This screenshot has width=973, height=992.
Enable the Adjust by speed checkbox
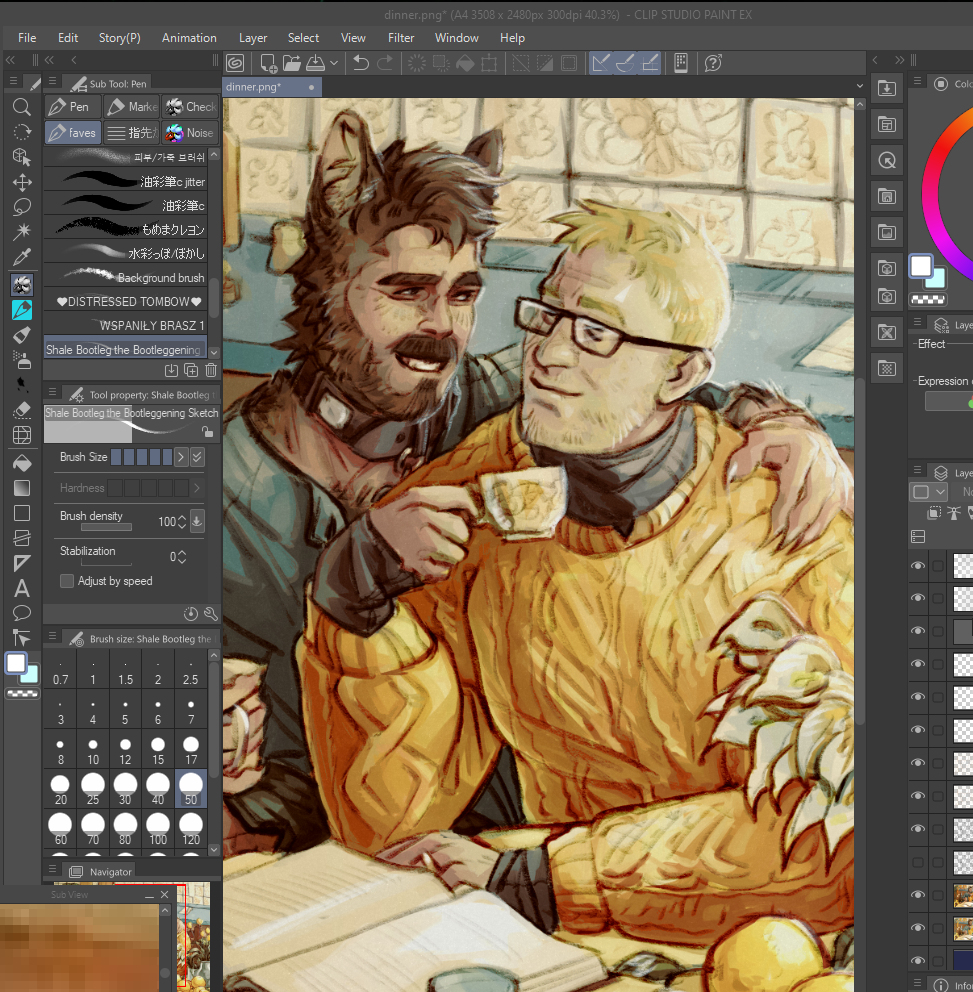(67, 581)
